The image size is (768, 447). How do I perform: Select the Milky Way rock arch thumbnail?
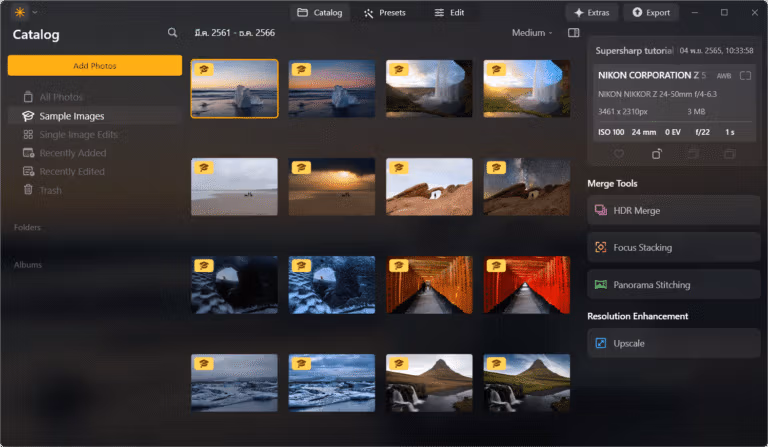coord(527,187)
